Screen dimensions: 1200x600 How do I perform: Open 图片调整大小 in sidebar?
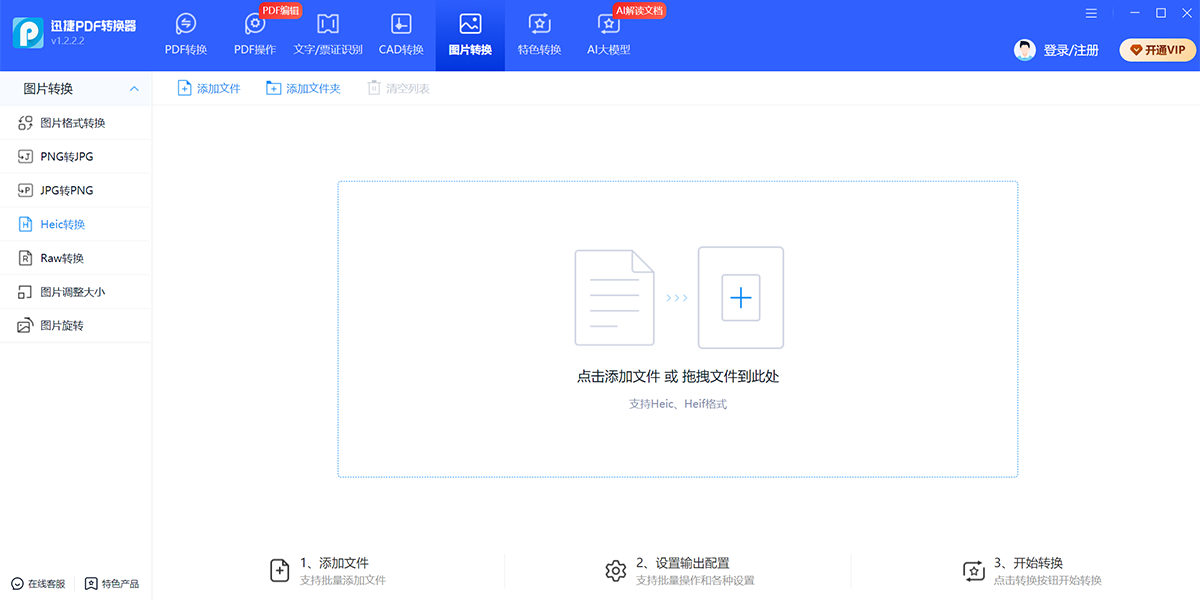pos(72,292)
